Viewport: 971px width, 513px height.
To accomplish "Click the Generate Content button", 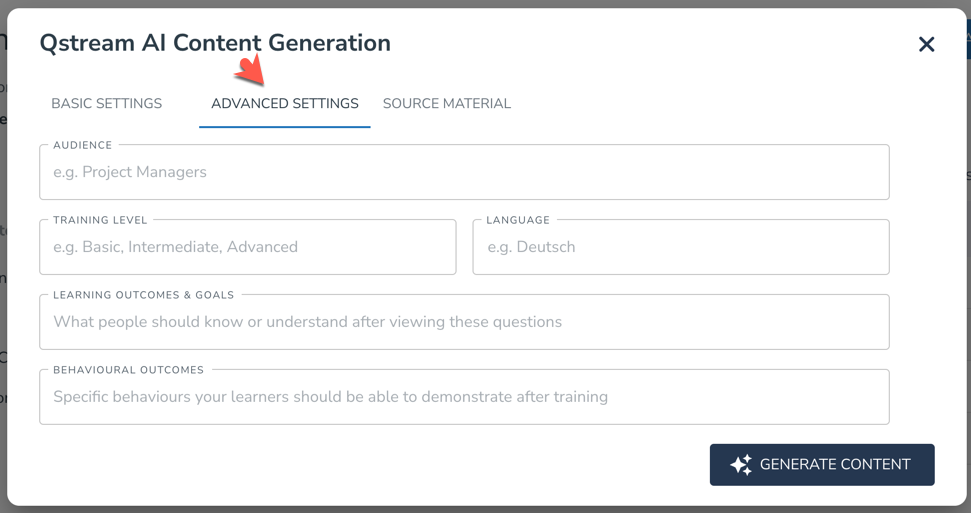I will (822, 465).
